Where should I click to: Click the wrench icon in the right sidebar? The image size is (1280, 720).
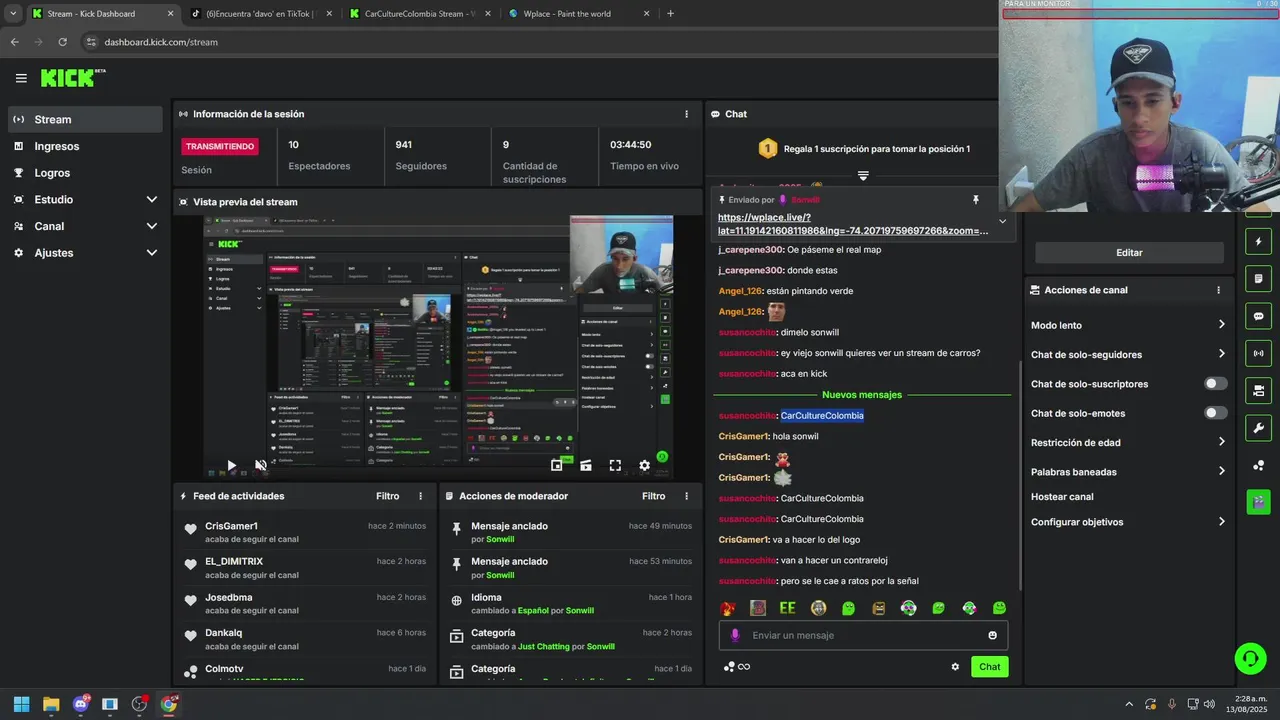(x=1258, y=428)
